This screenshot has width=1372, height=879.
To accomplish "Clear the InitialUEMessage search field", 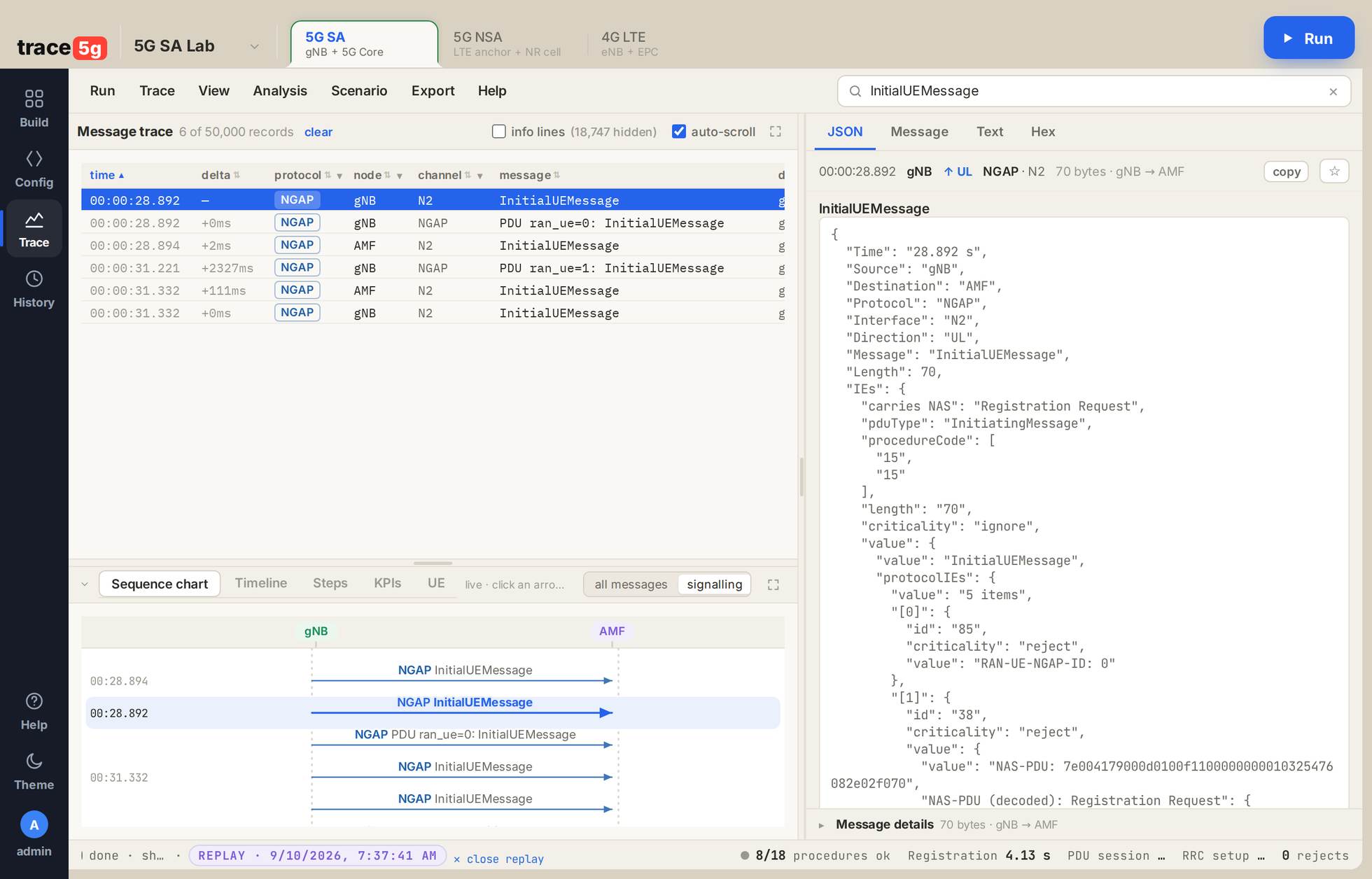I will coord(1333,92).
